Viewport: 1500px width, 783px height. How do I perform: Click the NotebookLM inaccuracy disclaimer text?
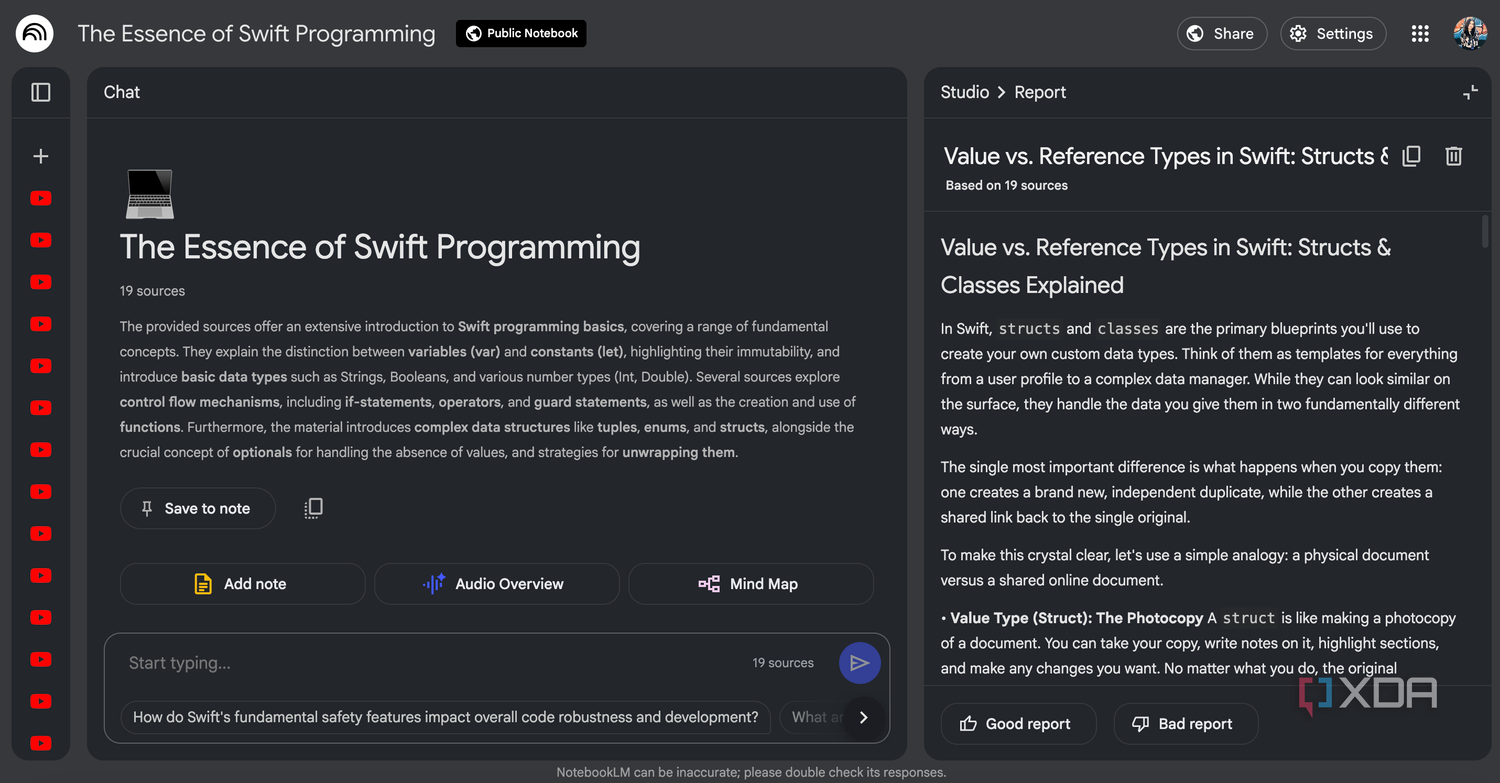[x=751, y=772]
